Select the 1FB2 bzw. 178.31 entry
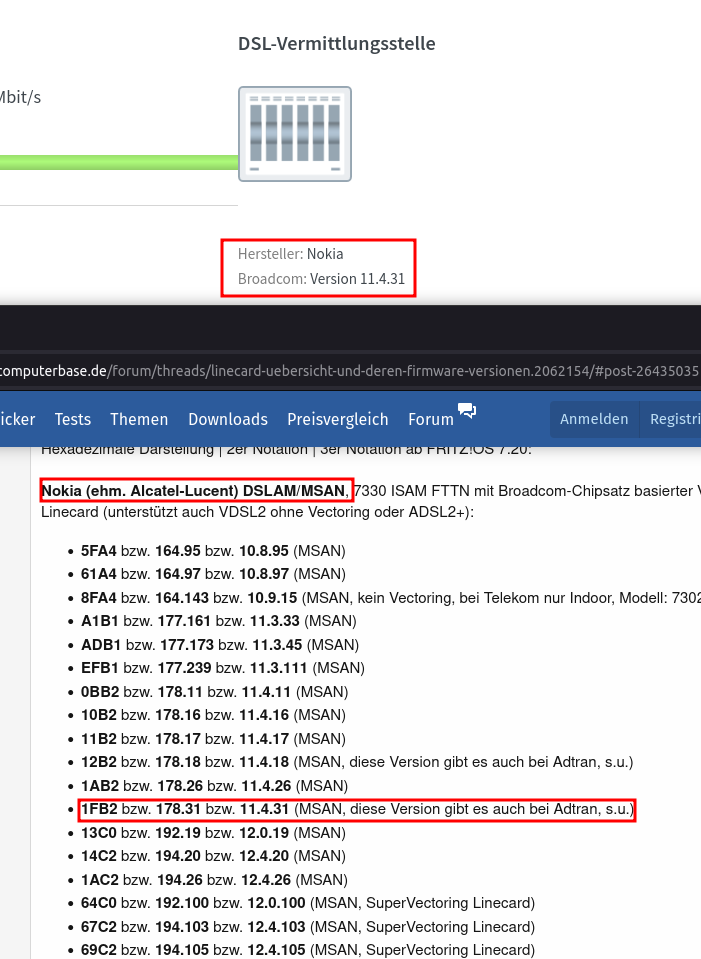The width and height of the screenshot is (701, 959). pos(357,809)
